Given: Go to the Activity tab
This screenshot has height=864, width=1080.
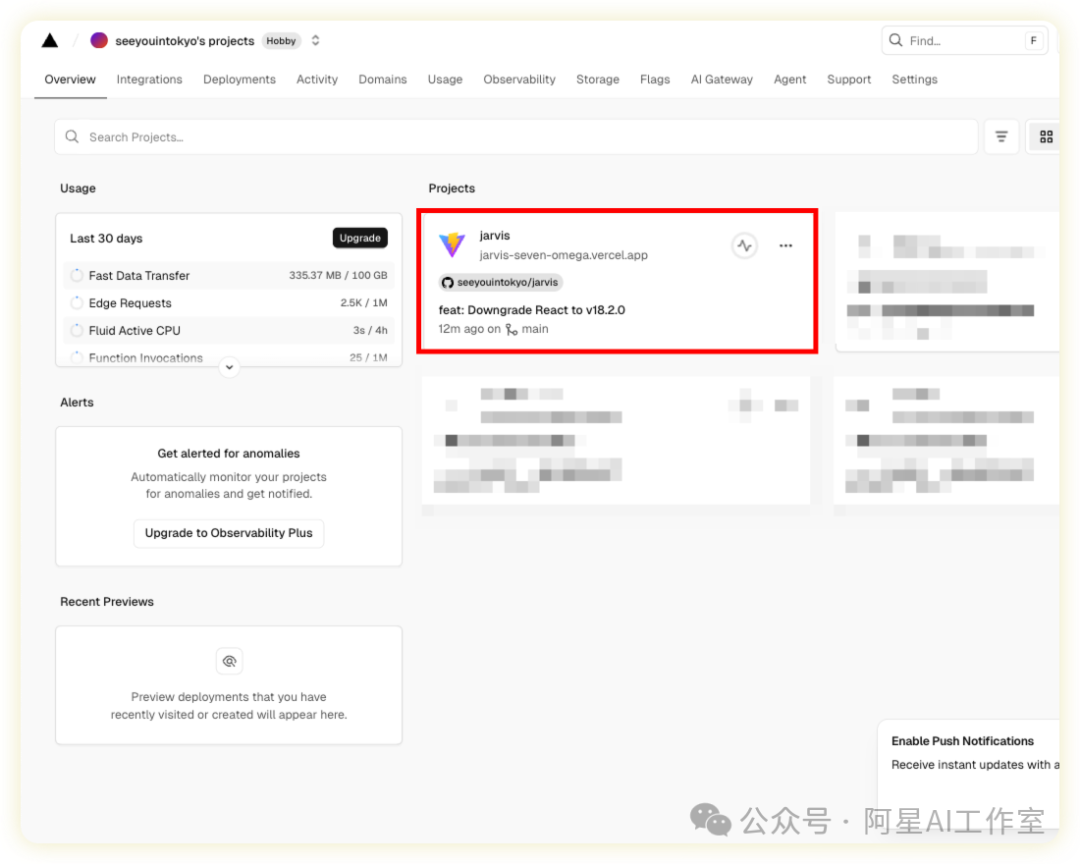Looking at the screenshot, I should pyautogui.click(x=317, y=79).
